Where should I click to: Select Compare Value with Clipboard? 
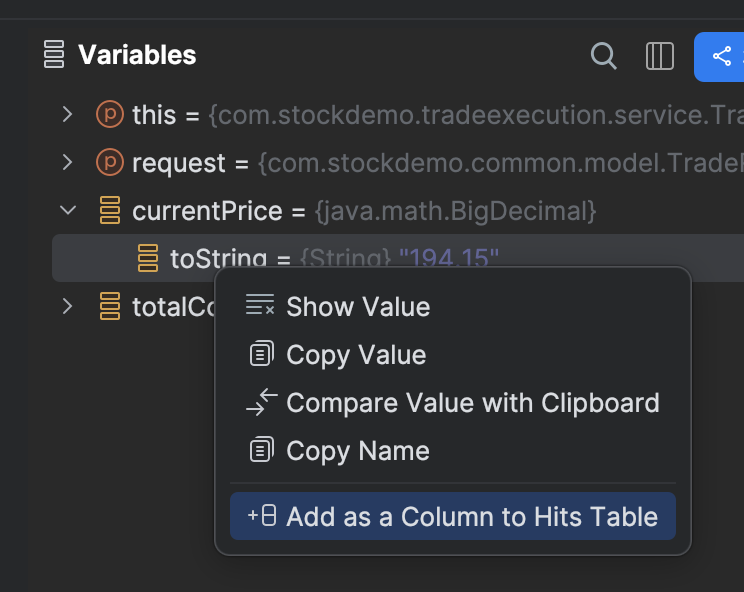point(472,403)
